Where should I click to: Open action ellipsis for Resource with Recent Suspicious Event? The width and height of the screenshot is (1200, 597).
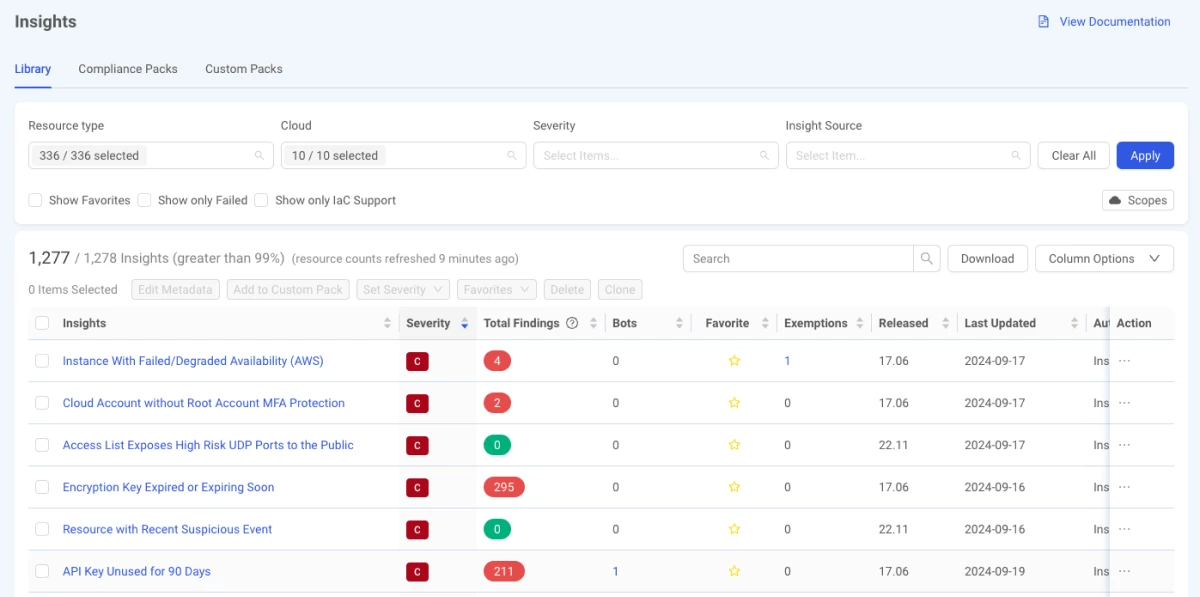[1124, 529]
